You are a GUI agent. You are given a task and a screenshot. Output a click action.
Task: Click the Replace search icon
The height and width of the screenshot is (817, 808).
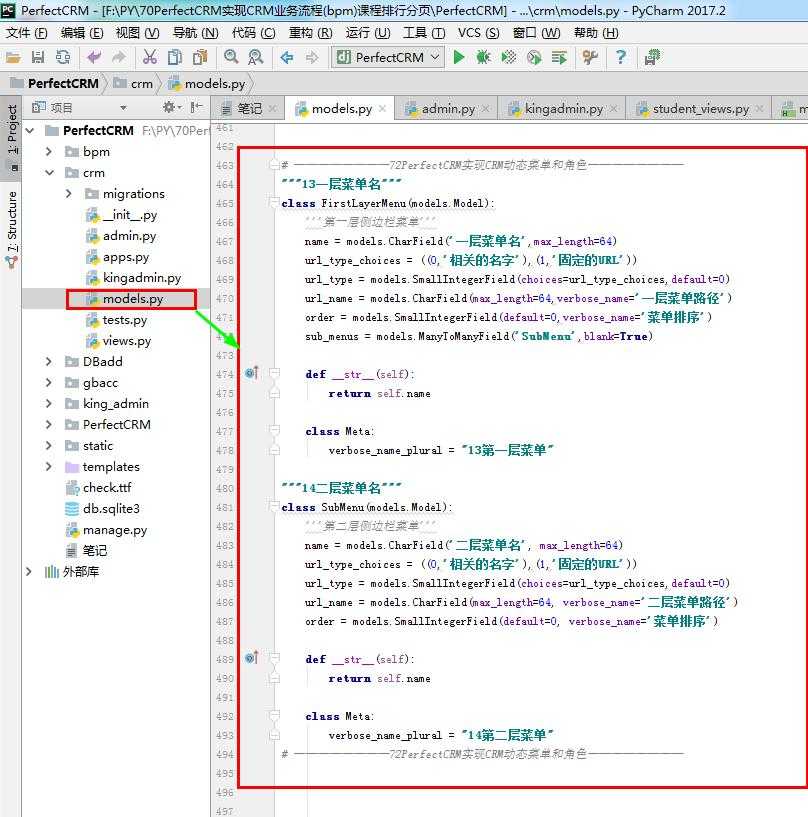click(x=256, y=57)
